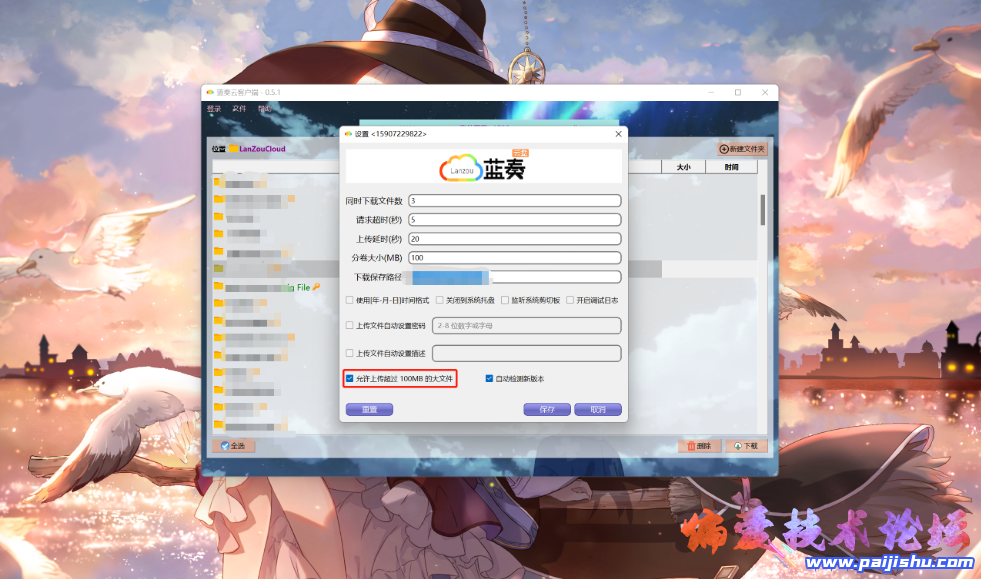981x579 pixels.
Task: Click the Lanzou cloud logo banner
Action: (484, 166)
